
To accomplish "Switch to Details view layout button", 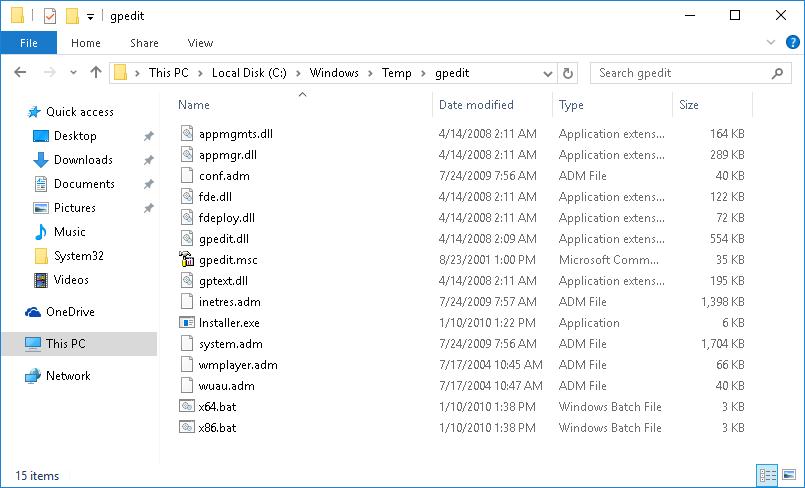I will coord(768,475).
